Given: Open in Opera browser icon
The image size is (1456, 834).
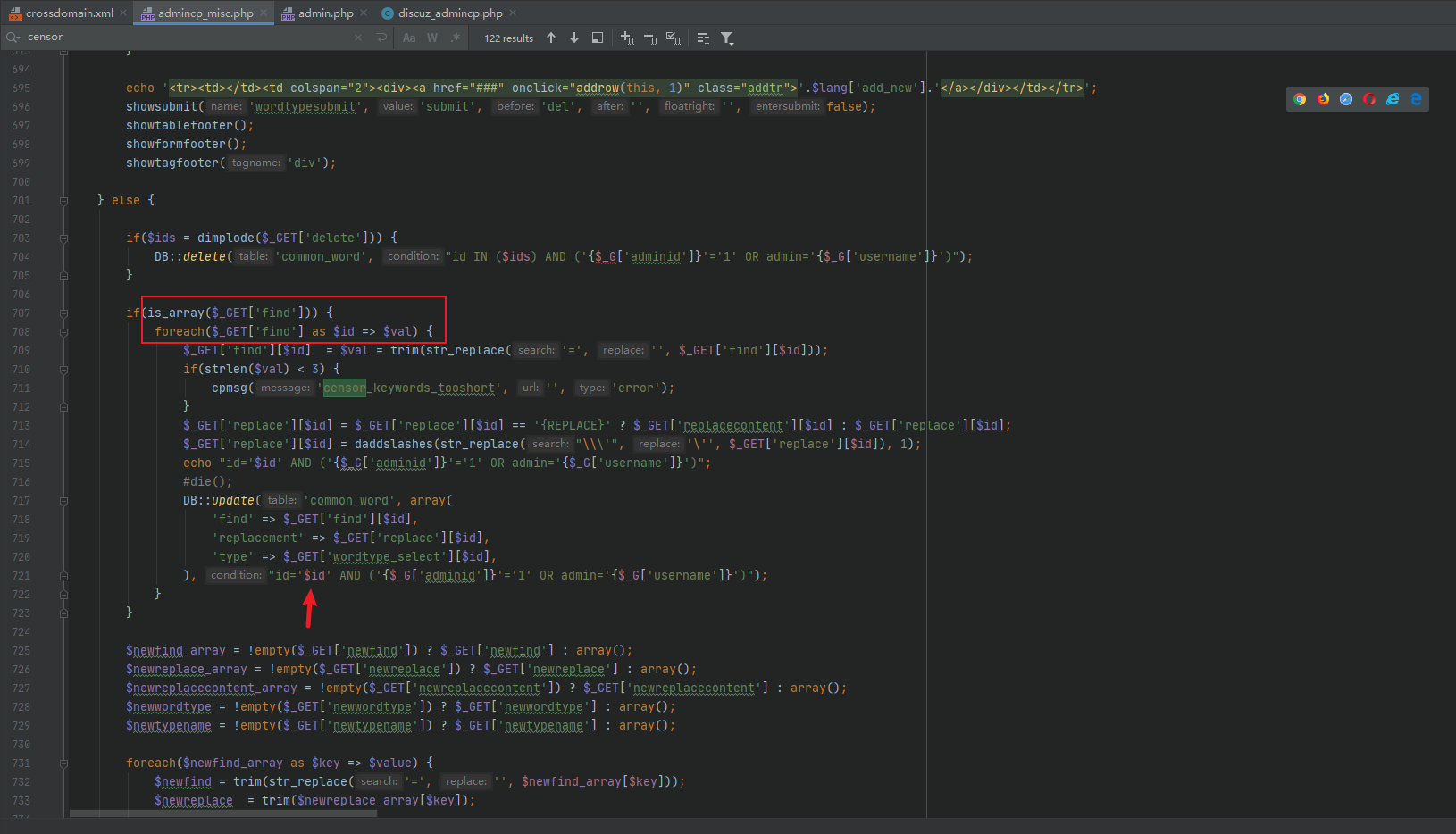Looking at the screenshot, I should pyautogui.click(x=1369, y=99).
